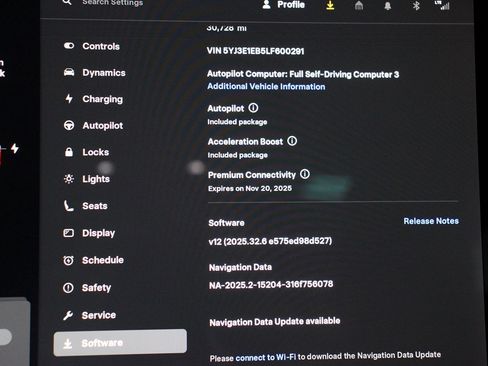Open Additional Vehicle Information link

coord(266,87)
